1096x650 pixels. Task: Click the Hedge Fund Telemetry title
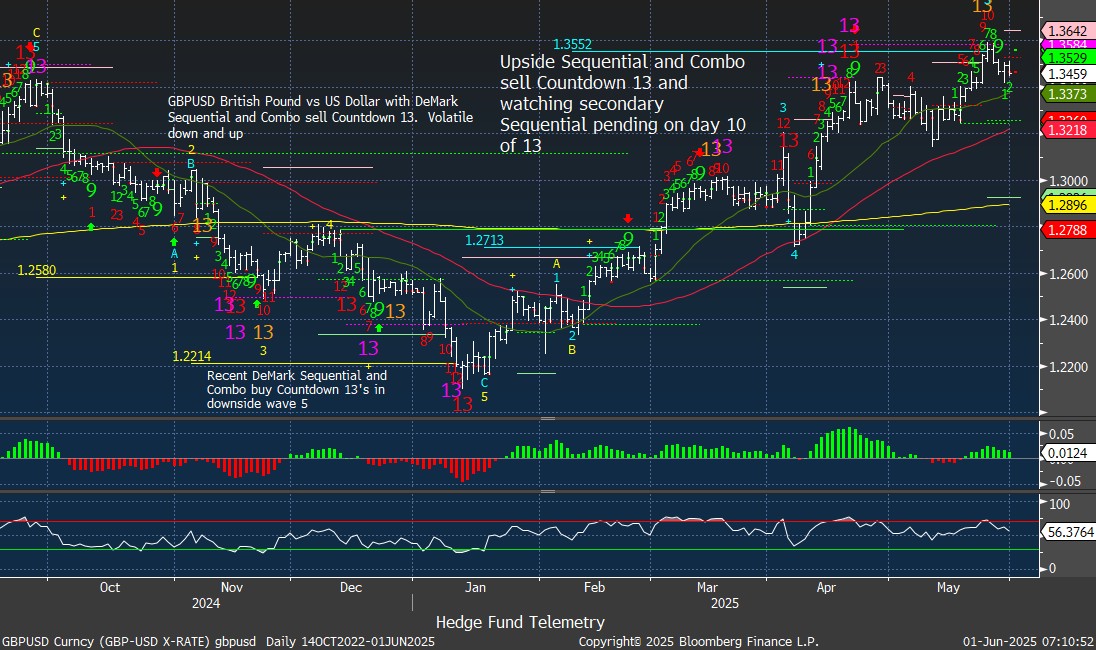tap(520, 622)
